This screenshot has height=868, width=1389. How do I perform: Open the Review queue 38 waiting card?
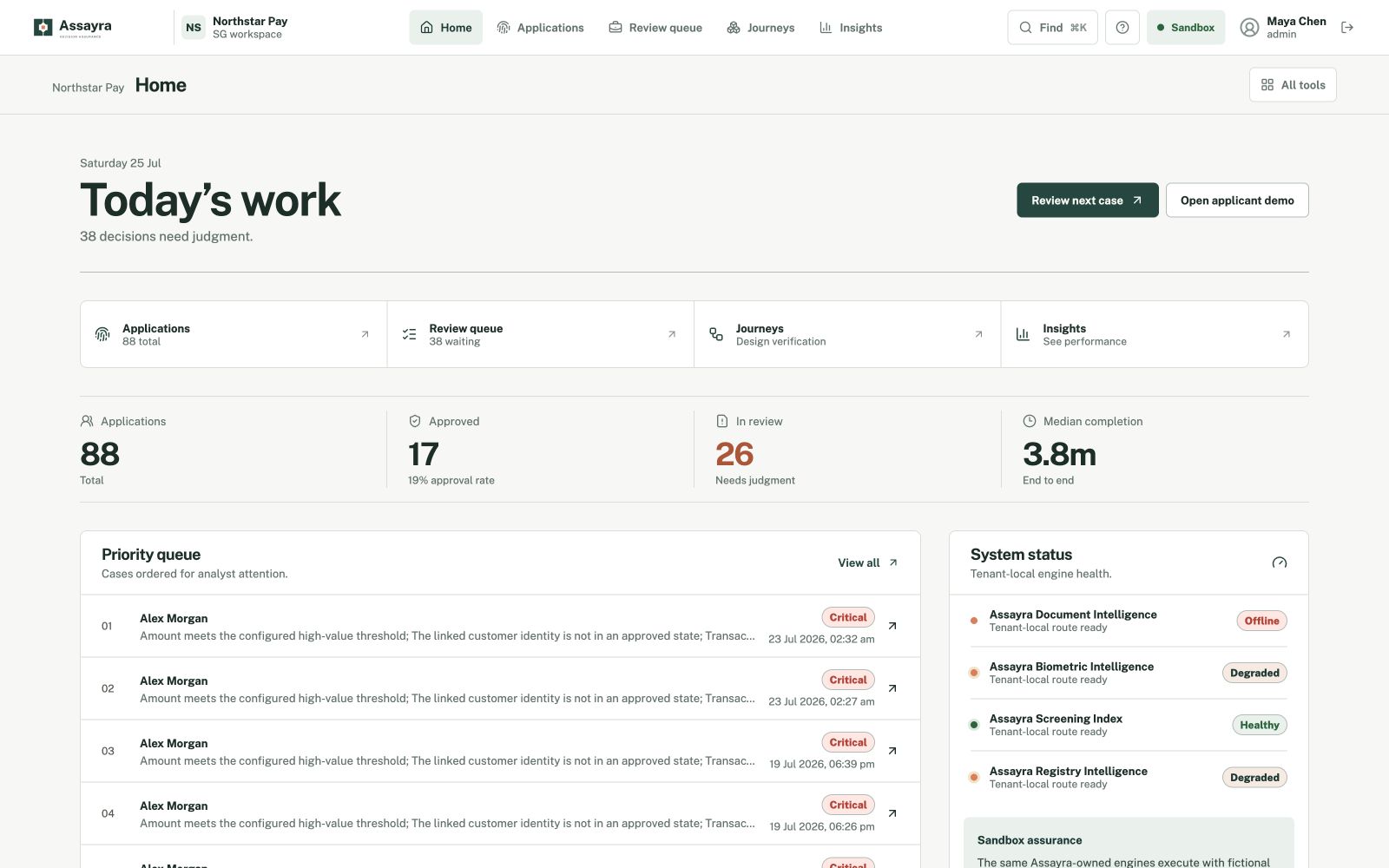pyautogui.click(x=541, y=334)
